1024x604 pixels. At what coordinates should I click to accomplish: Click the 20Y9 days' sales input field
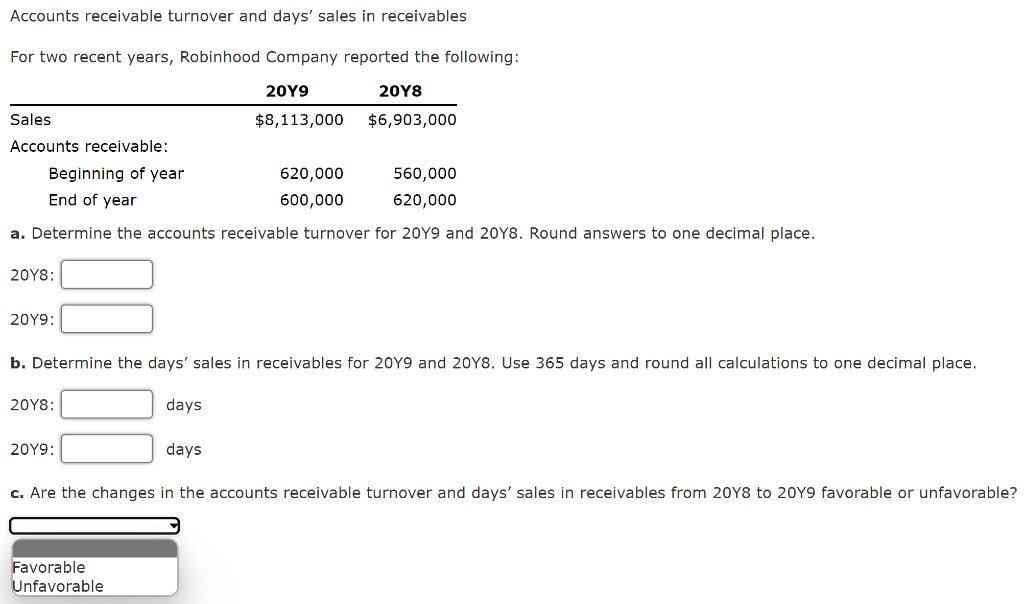(x=106, y=448)
